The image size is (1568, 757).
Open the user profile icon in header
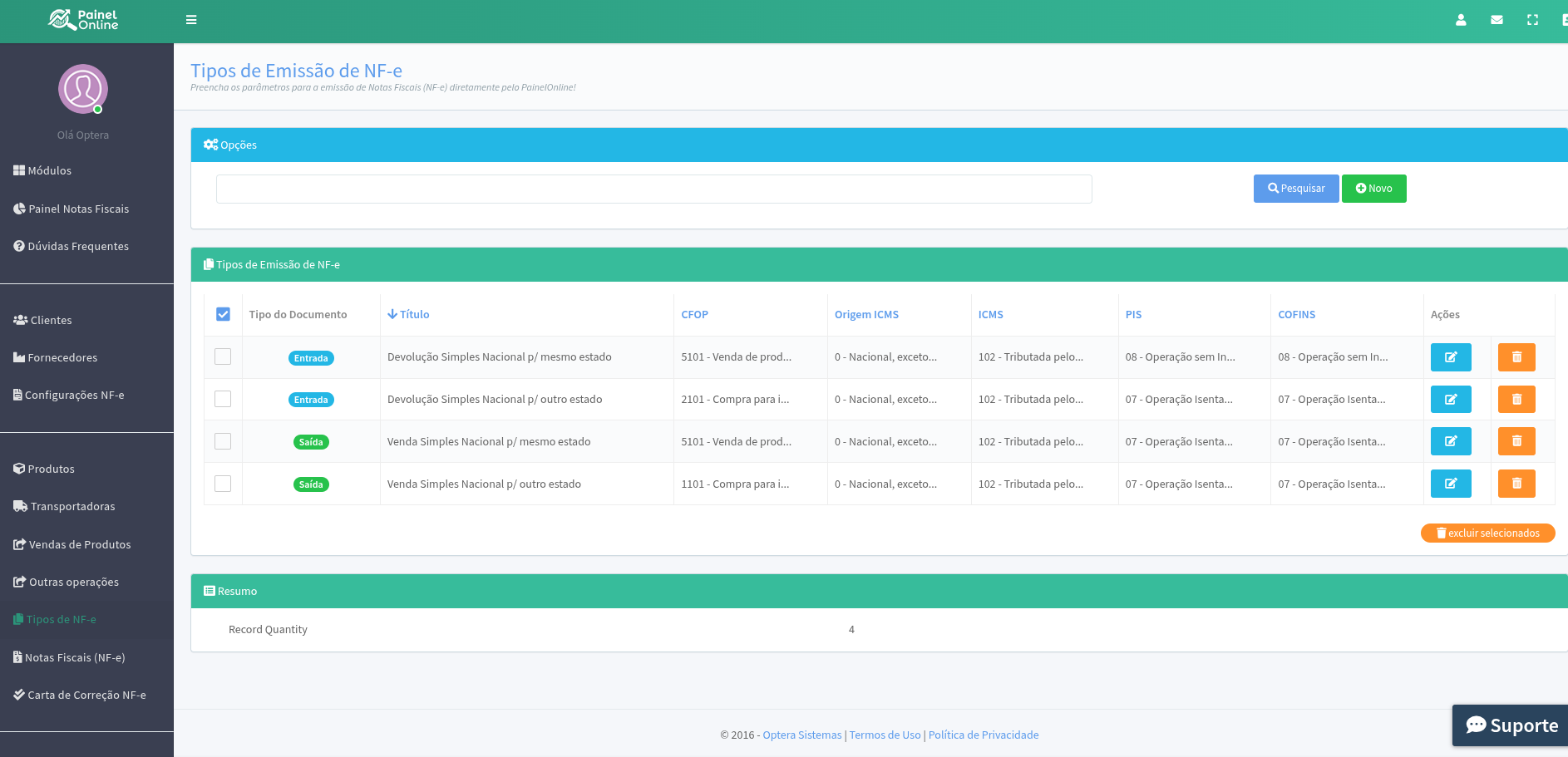pos(1461,20)
